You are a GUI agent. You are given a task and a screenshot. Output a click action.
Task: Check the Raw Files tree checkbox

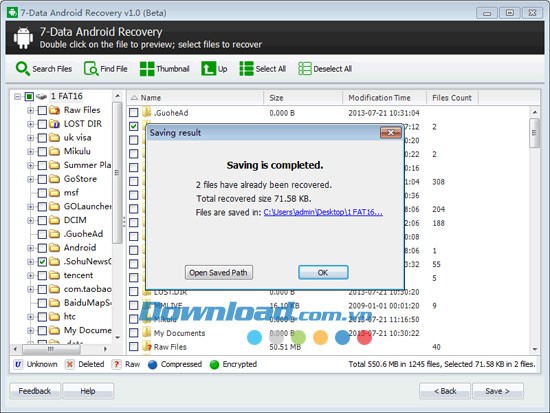pyautogui.click(x=42, y=110)
